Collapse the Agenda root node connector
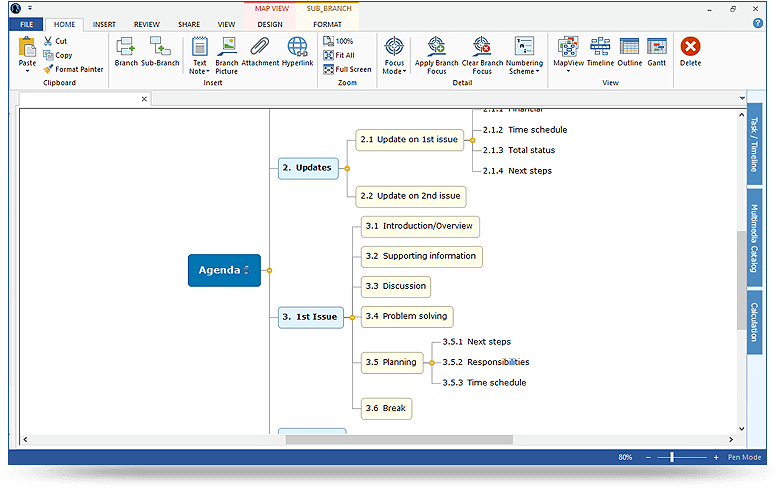Image resolution: width=776 pixels, height=496 pixels. (x=269, y=271)
